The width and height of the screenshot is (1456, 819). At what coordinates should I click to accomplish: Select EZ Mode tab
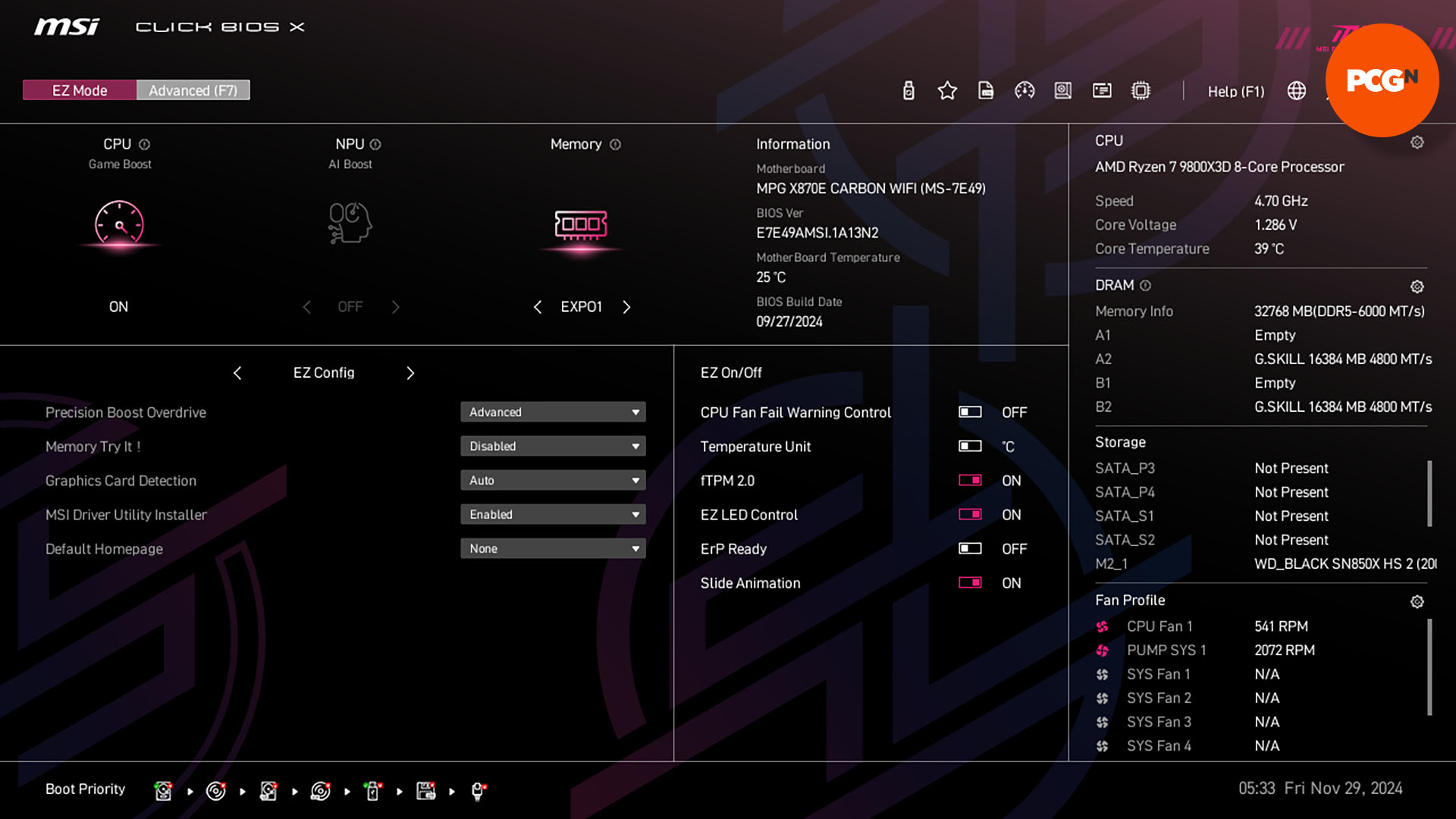79,90
